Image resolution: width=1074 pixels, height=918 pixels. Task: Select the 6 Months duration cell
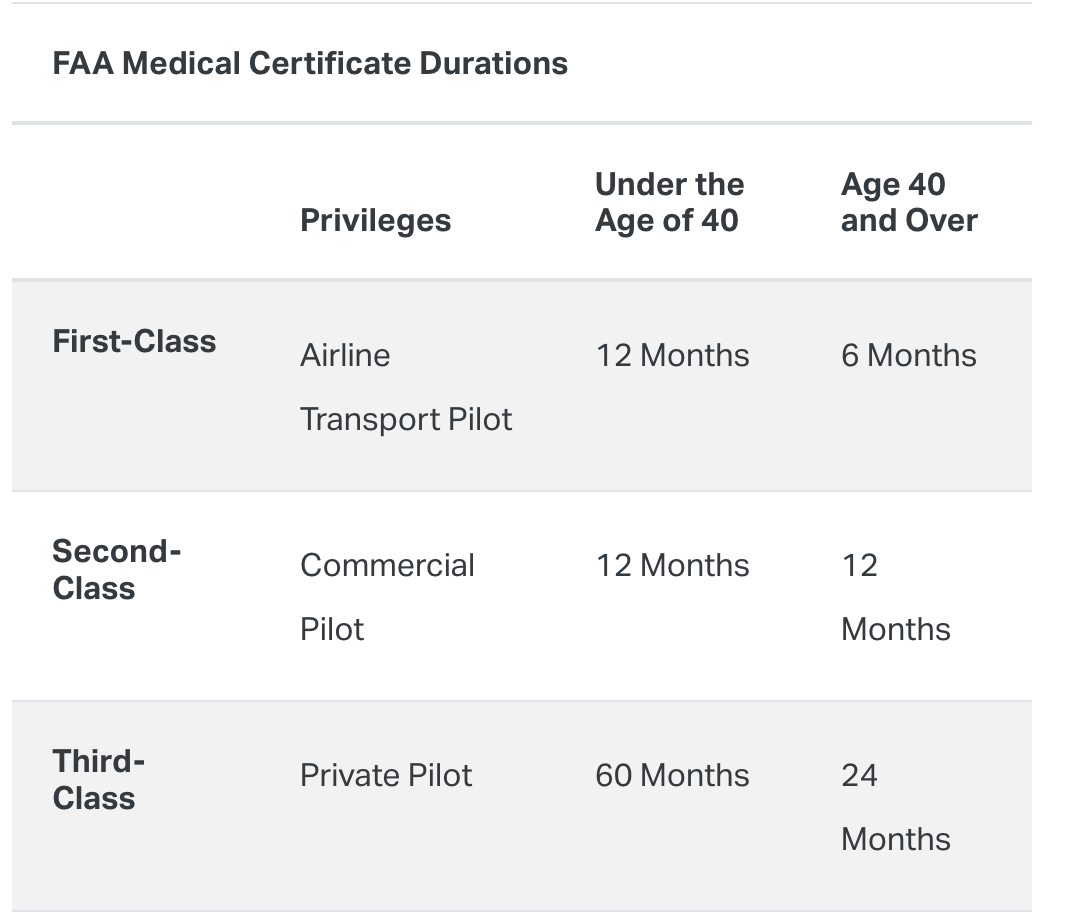tap(908, 355)
